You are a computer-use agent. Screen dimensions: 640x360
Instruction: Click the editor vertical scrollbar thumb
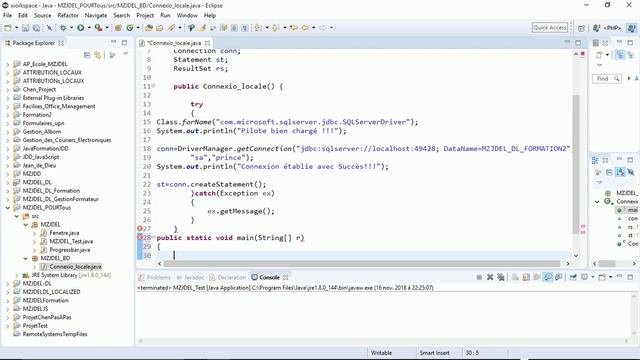click(x=576, y=164)
